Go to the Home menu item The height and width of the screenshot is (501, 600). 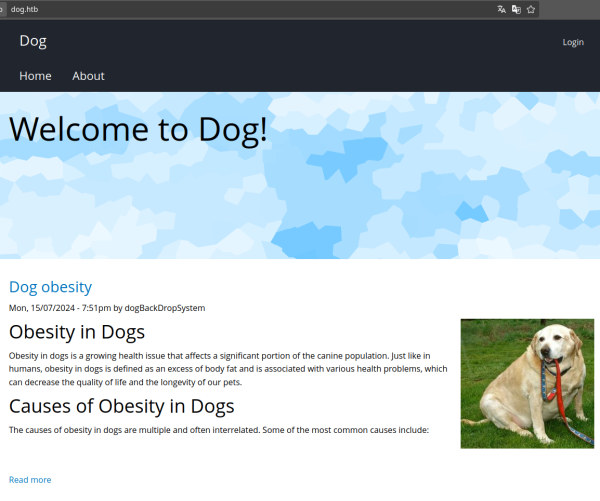(35, 76)
